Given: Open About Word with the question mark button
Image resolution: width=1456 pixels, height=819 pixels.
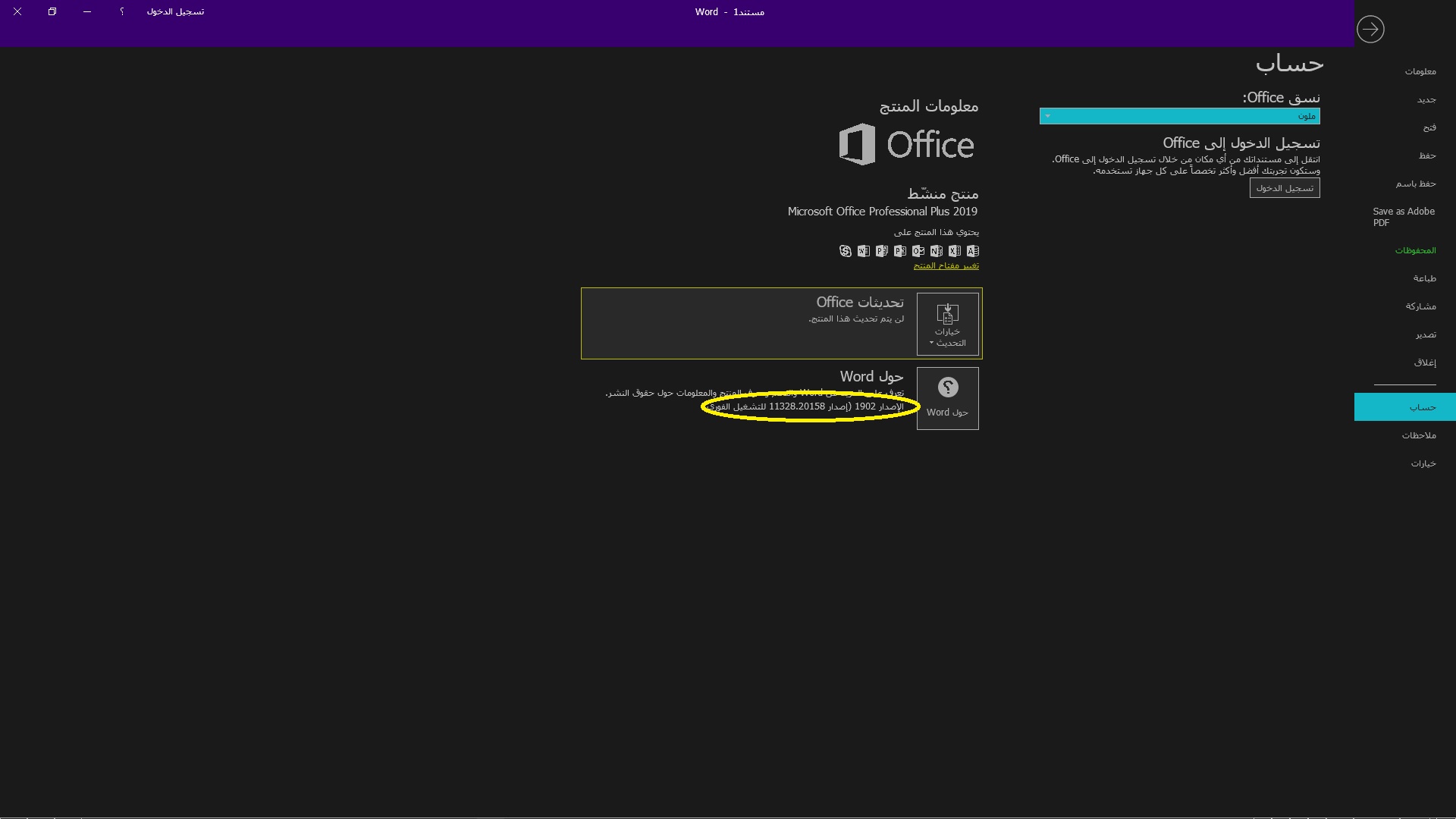Looking at the screenshot, I should coord(948,399).
